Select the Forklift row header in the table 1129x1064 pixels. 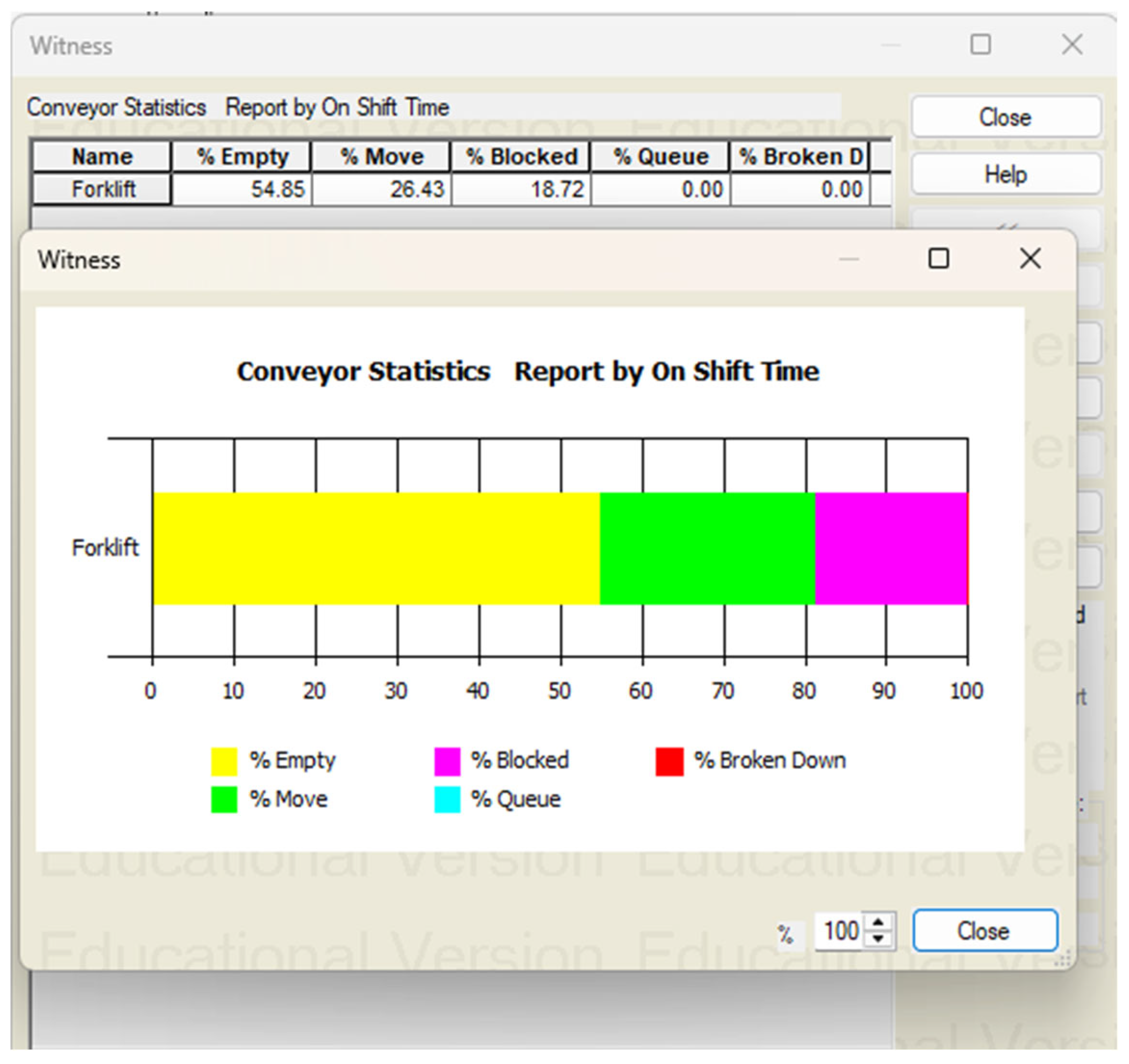point(102,189)
